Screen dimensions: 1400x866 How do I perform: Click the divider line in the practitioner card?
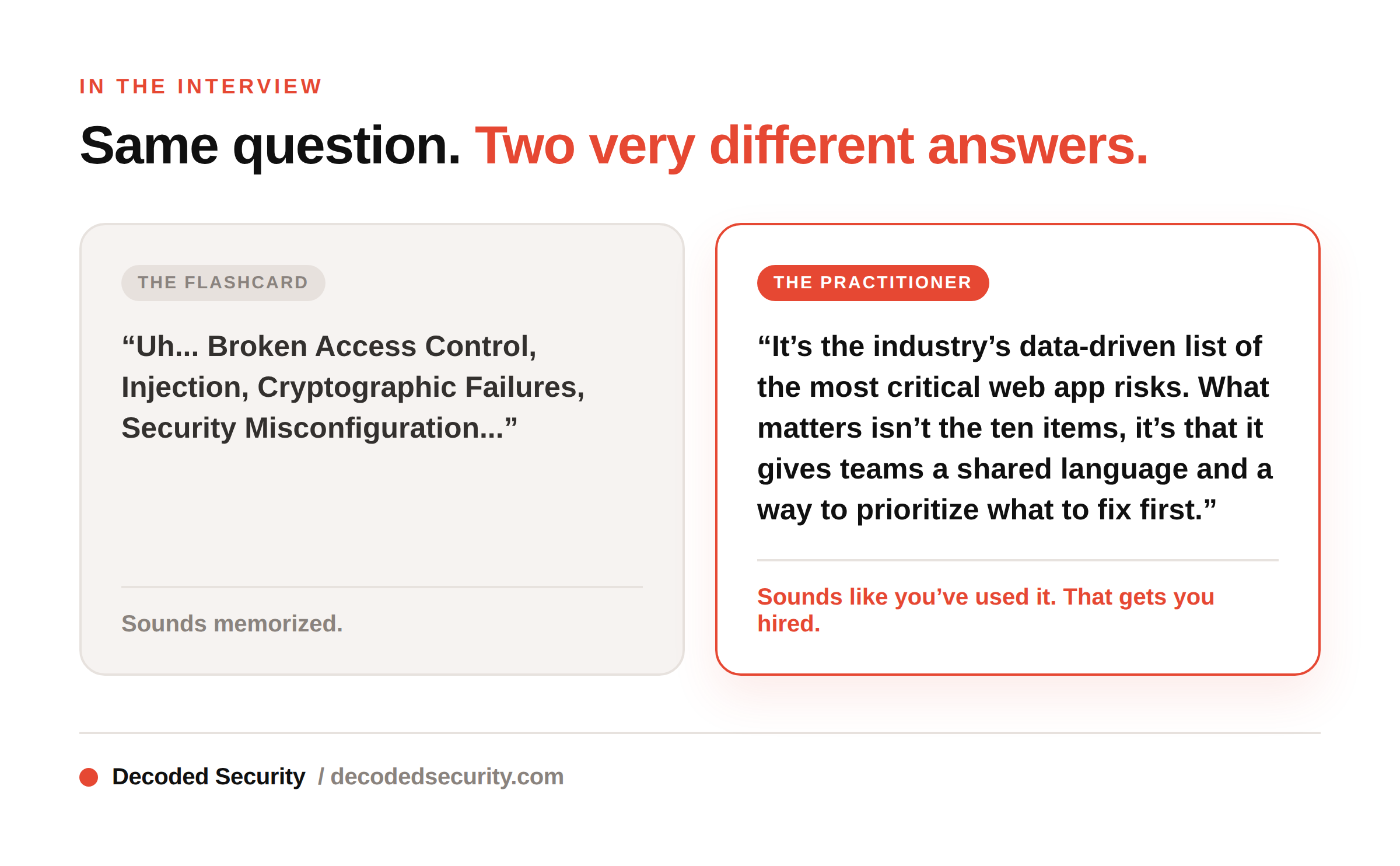click(x=1018, y=560)
